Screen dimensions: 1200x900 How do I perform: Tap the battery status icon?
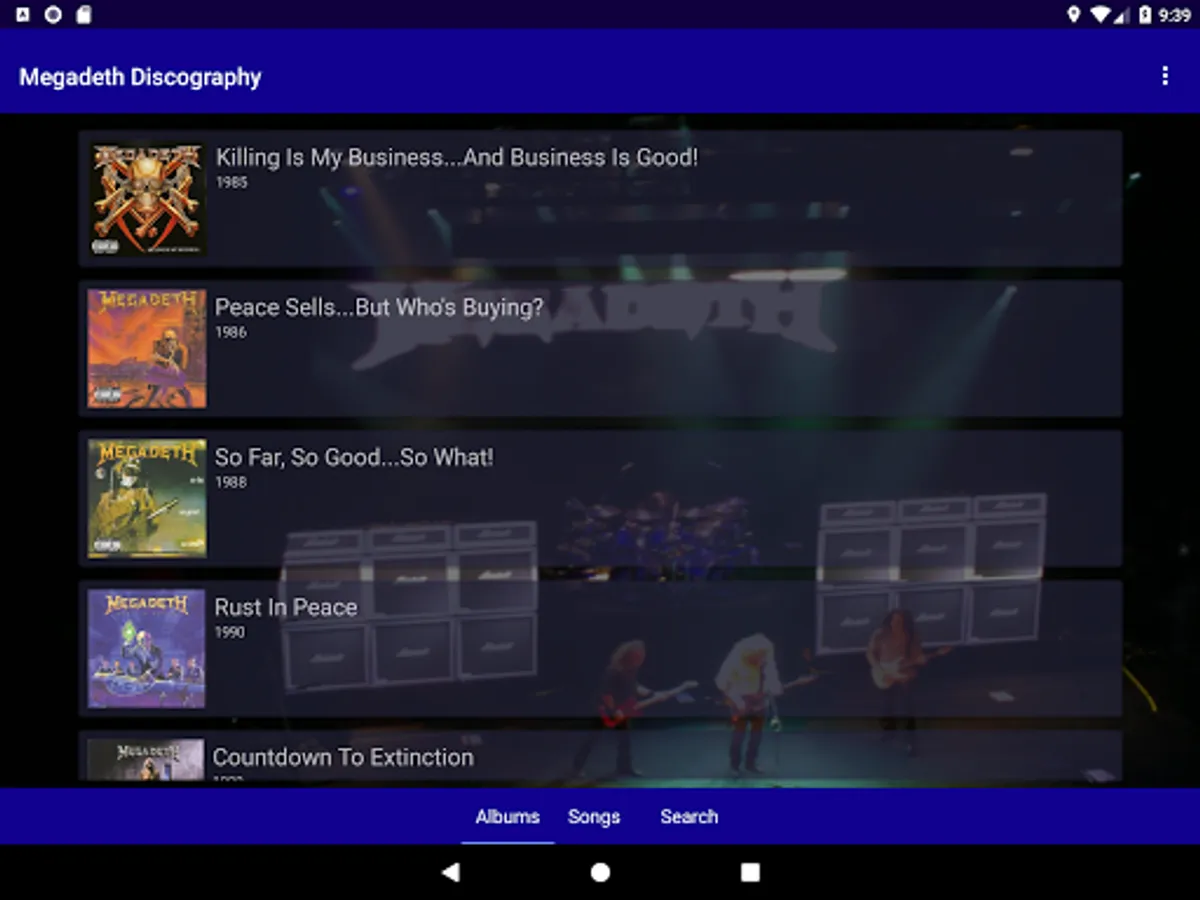click(x=1145, y=14)
